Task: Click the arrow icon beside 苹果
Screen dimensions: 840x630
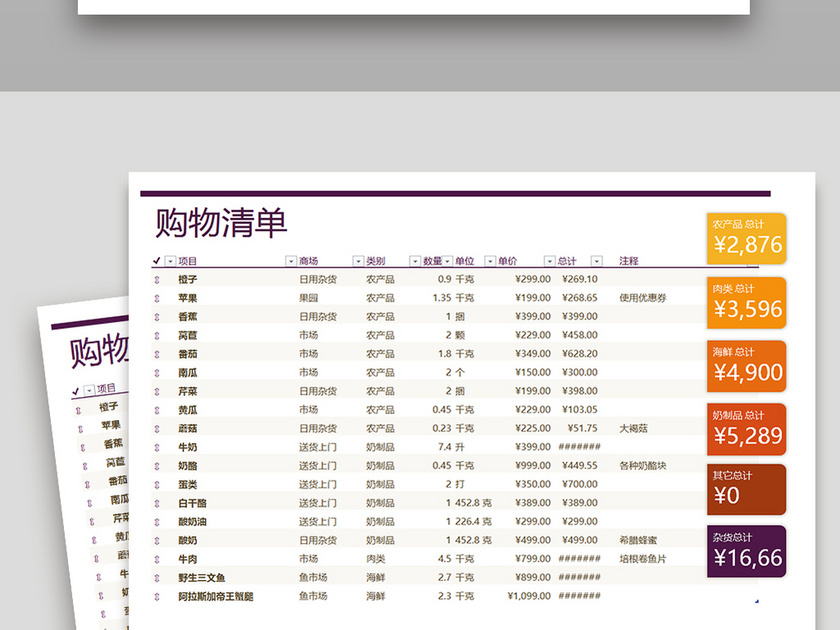Action: pyautogui.click(x=156, y=298)
